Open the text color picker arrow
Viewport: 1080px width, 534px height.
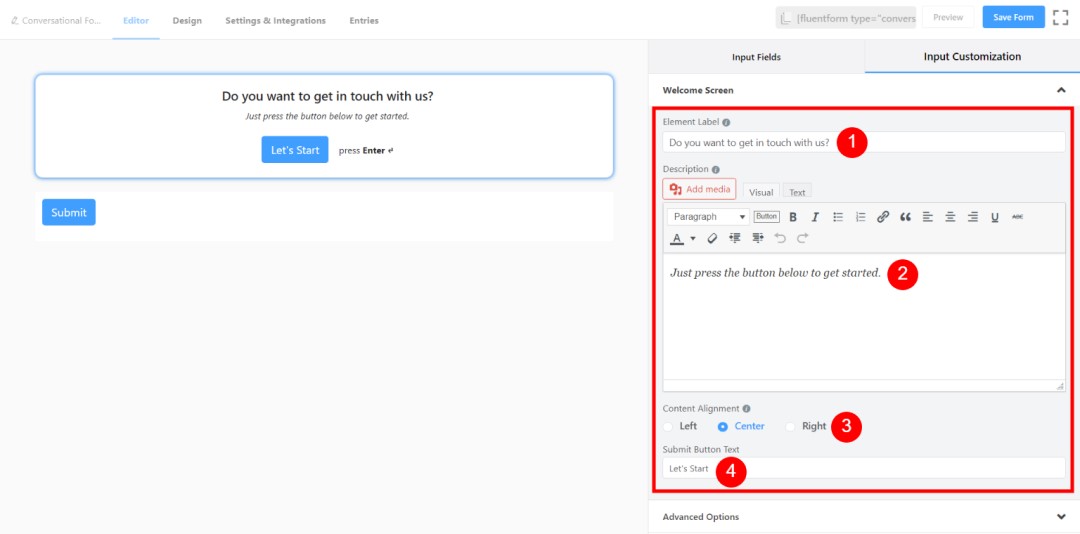pyautogui.click(x=693, y=238)
